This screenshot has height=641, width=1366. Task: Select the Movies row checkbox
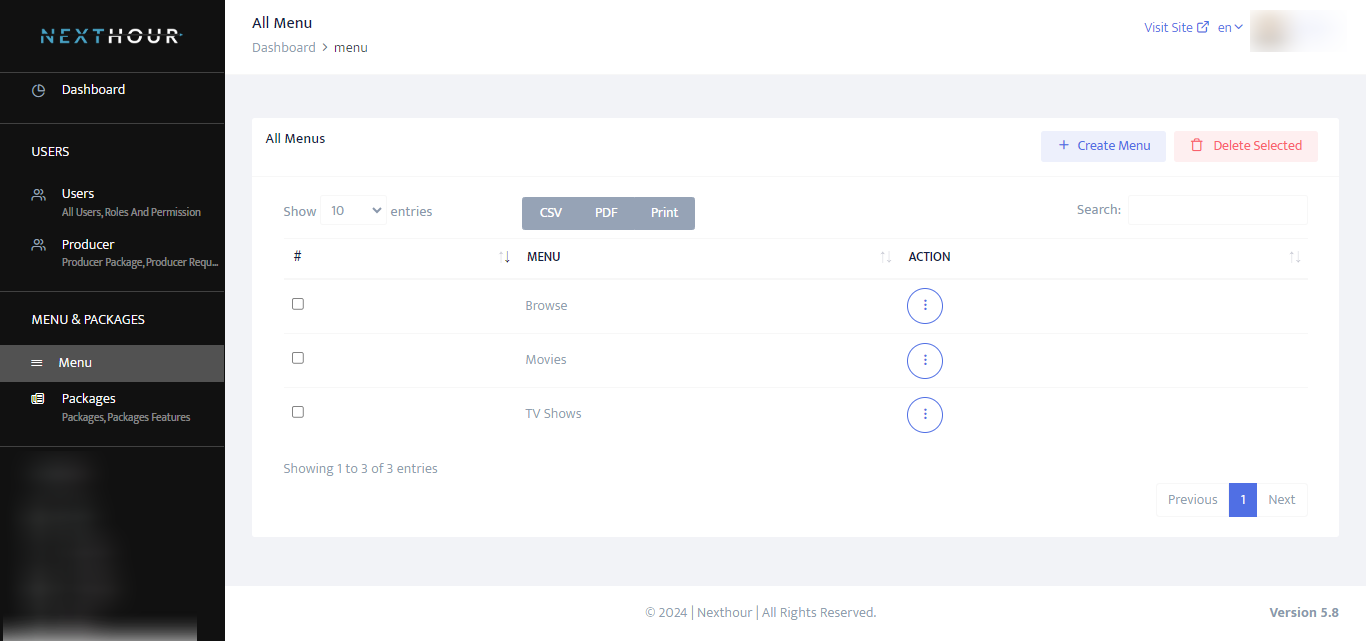point(297,357)
